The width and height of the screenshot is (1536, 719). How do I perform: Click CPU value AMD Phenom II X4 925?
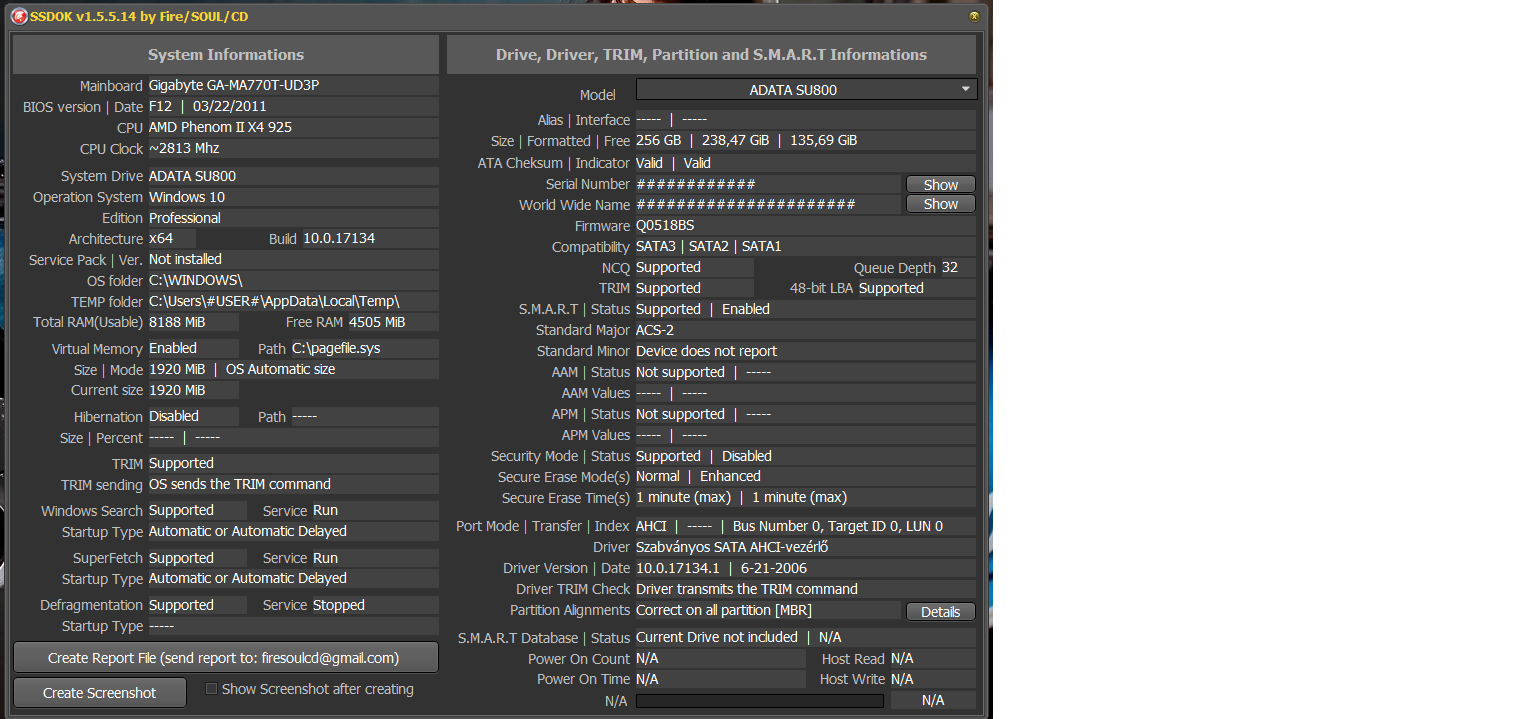click(x=293, y=128)
